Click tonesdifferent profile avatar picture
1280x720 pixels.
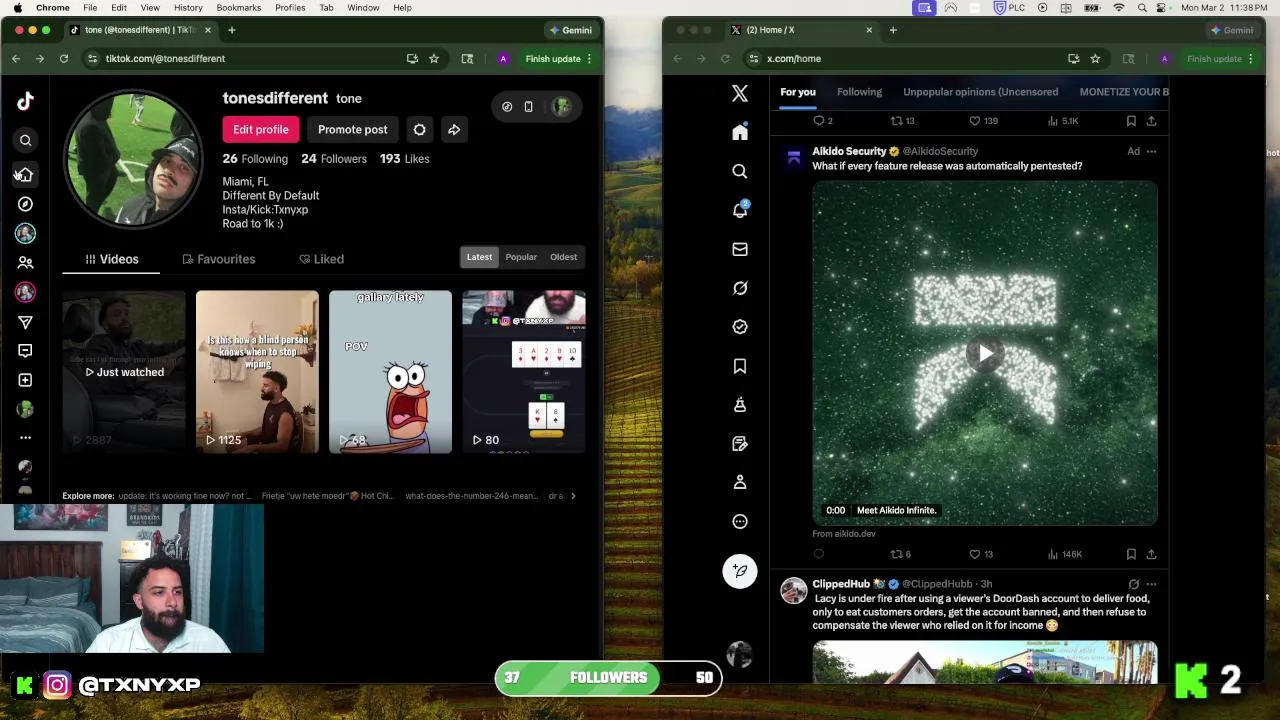click(x=133, y=160)
